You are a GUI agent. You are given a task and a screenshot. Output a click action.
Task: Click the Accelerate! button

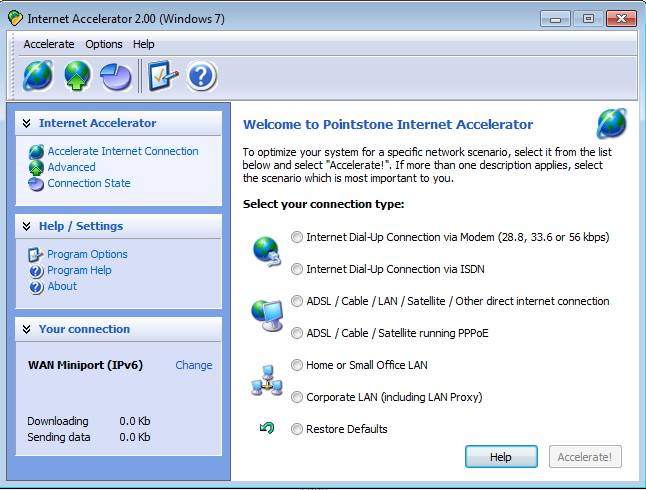tap(585, 457)
